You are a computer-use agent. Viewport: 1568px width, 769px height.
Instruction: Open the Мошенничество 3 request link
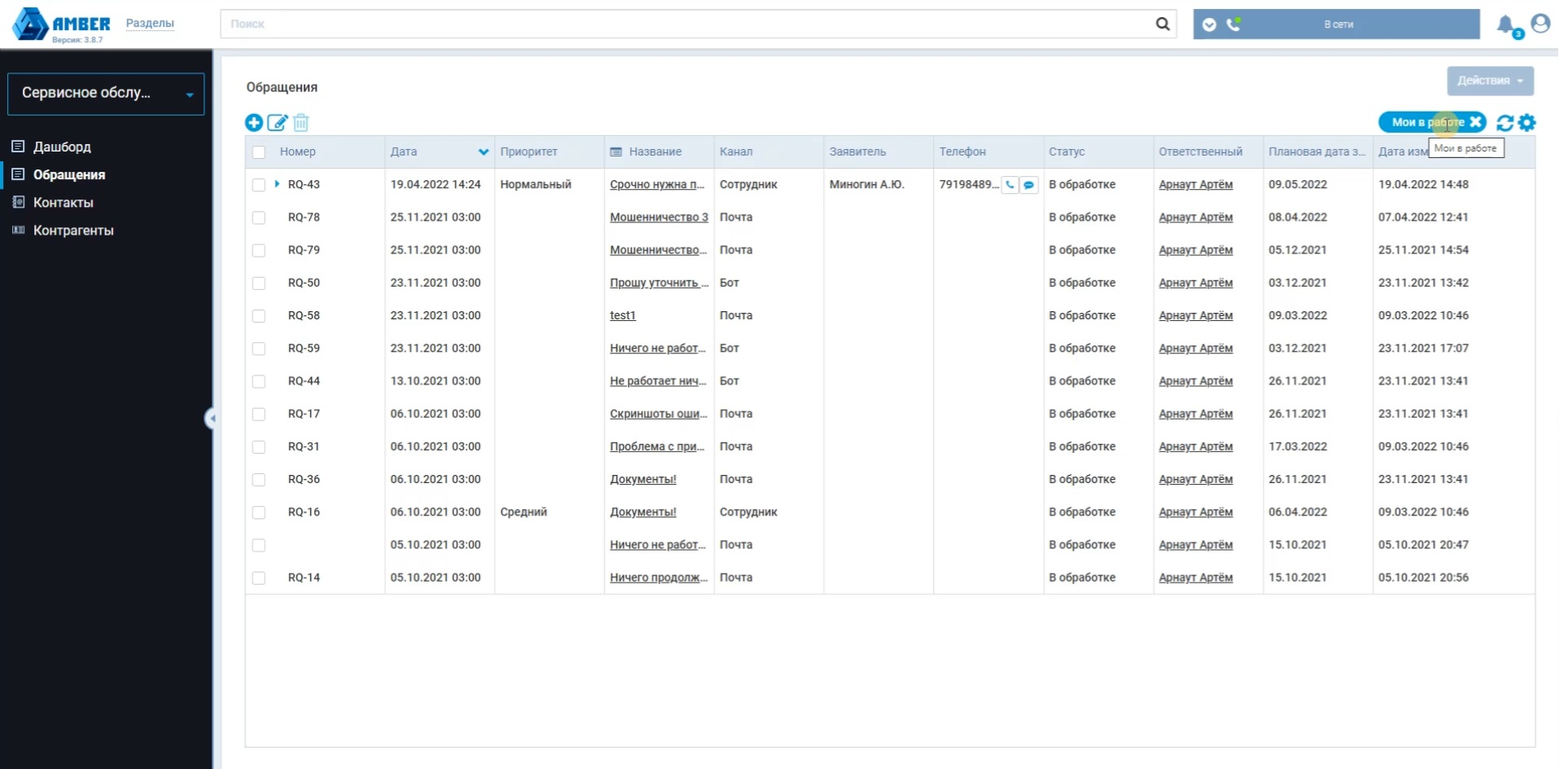[x=659, y=218]
